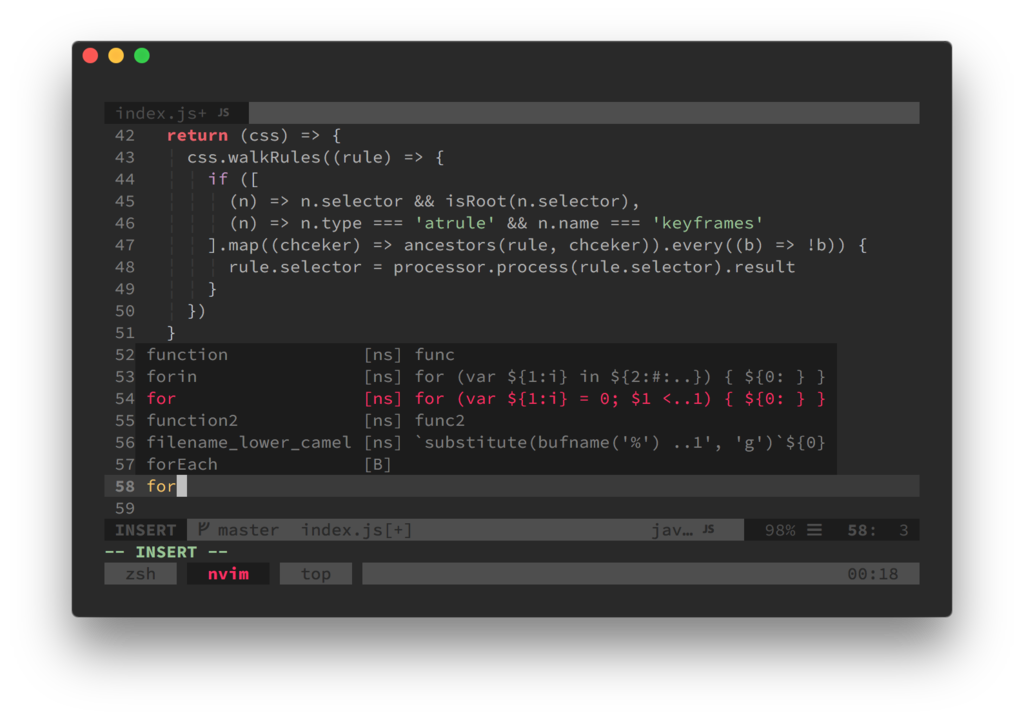Click the 'if' keyword on line 44
1024x720 pixels.
tap(218, 179)
